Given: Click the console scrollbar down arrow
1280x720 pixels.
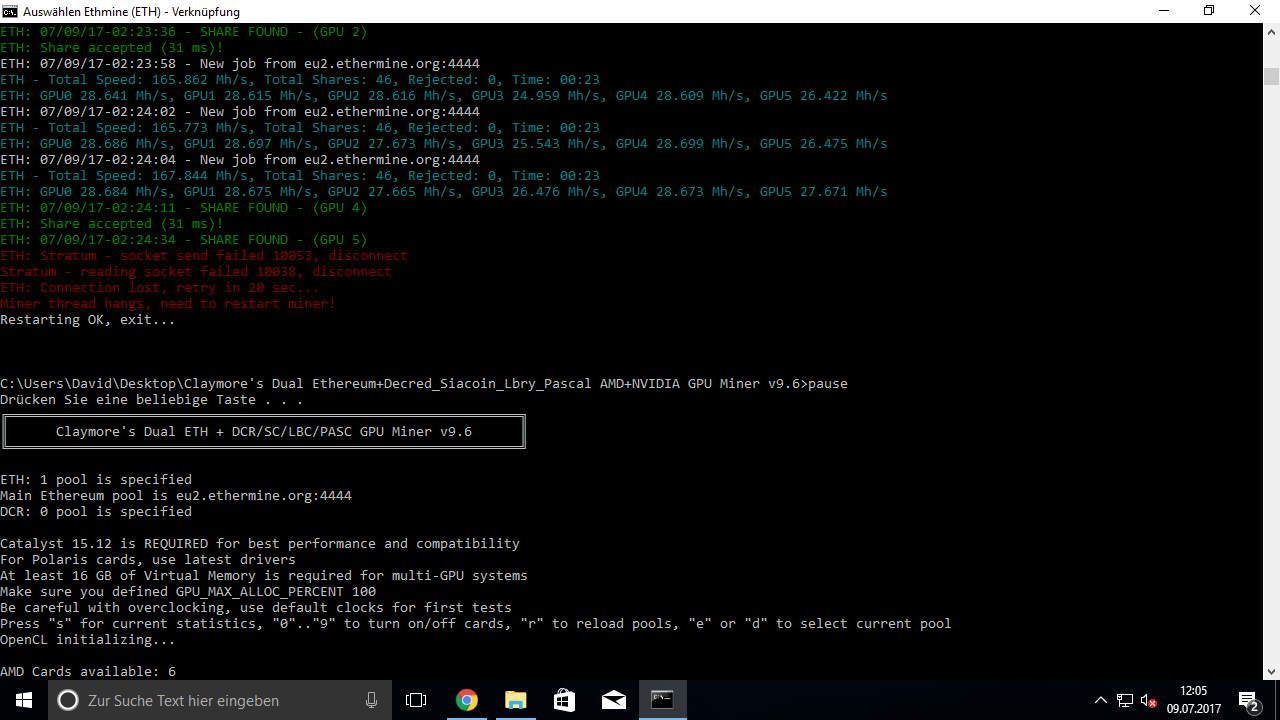Looking at the screenshot, I should [1271, 672].
